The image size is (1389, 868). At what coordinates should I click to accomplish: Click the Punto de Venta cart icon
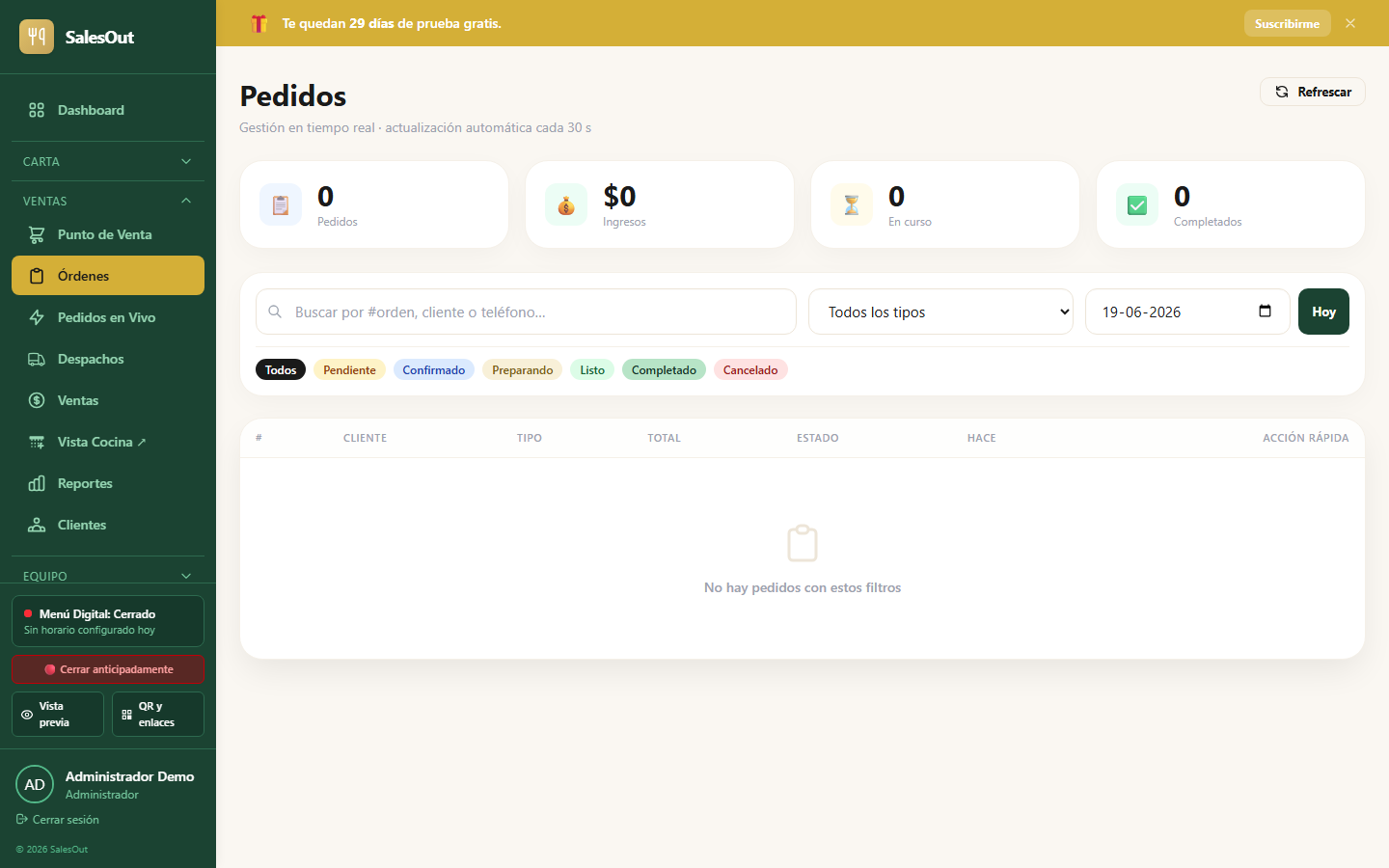(x=37, y=234)
